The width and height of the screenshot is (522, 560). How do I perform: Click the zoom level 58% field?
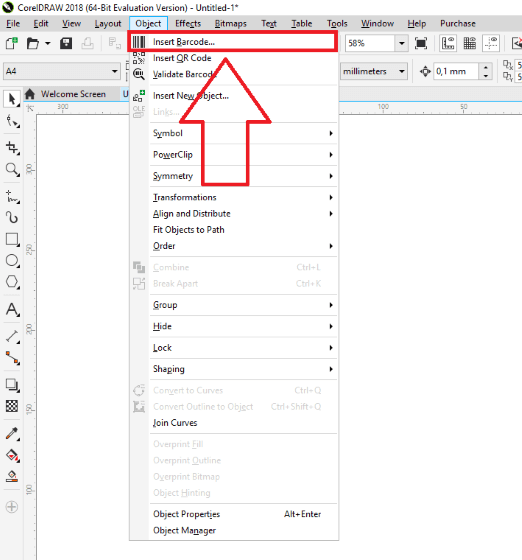click(x=370, y=43)
